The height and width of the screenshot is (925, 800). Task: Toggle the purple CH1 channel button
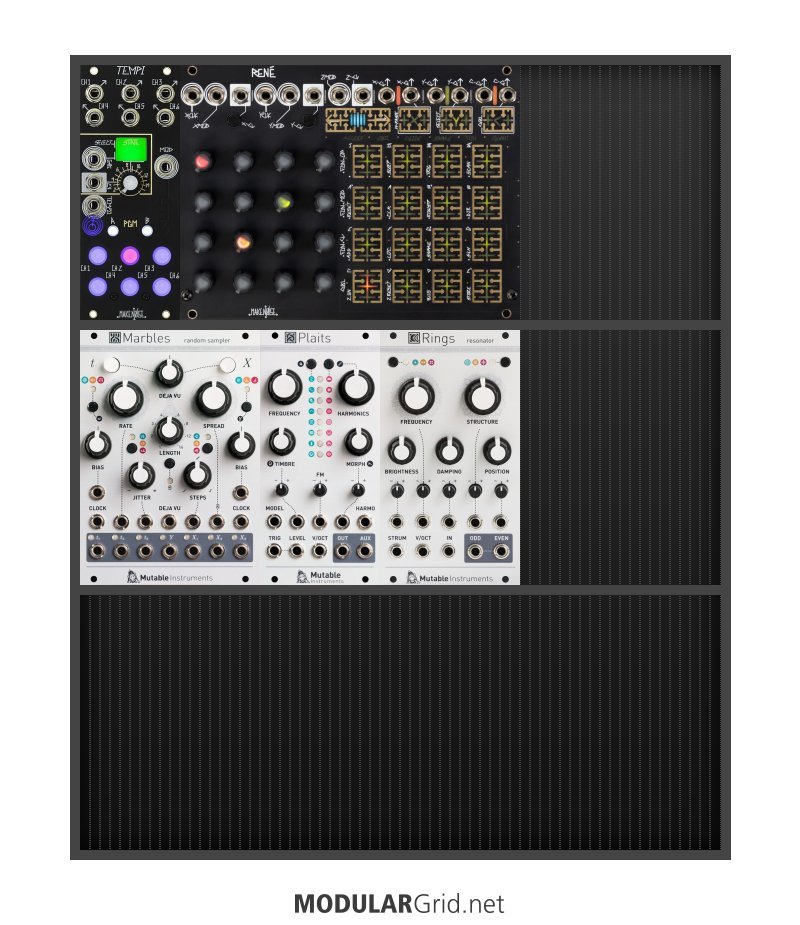point(98,255)
